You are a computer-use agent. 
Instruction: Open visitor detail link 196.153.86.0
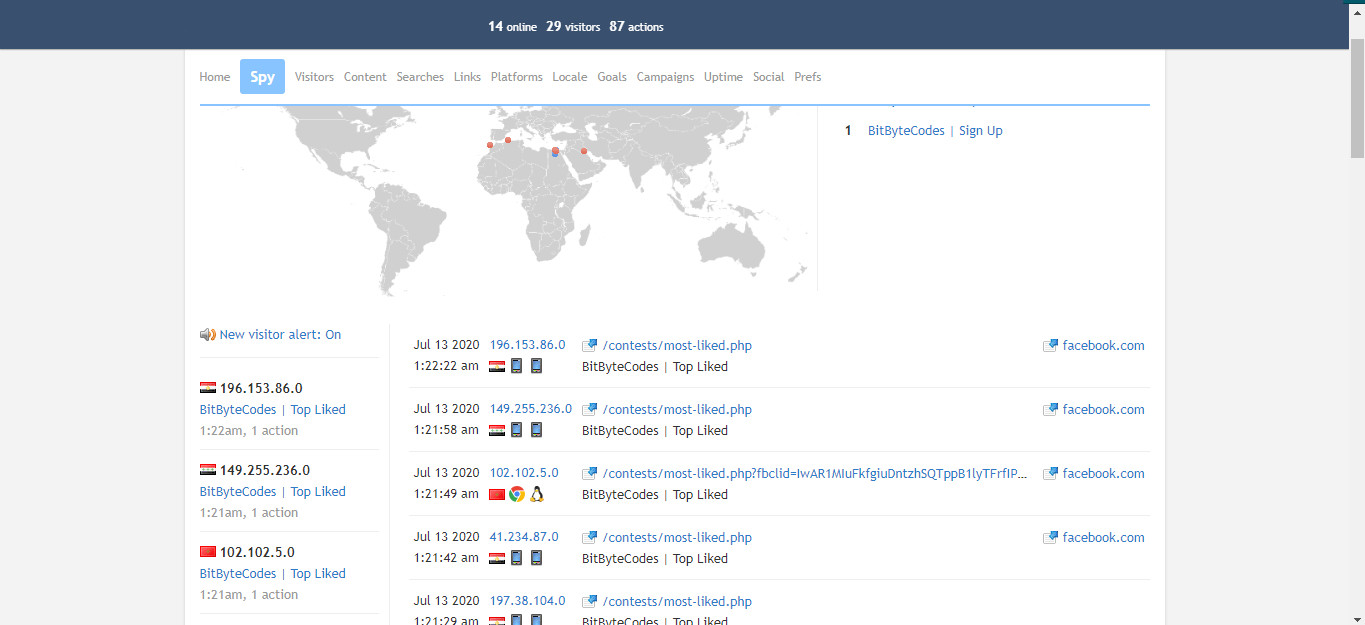pyautogui.click(x=527, y=344)
